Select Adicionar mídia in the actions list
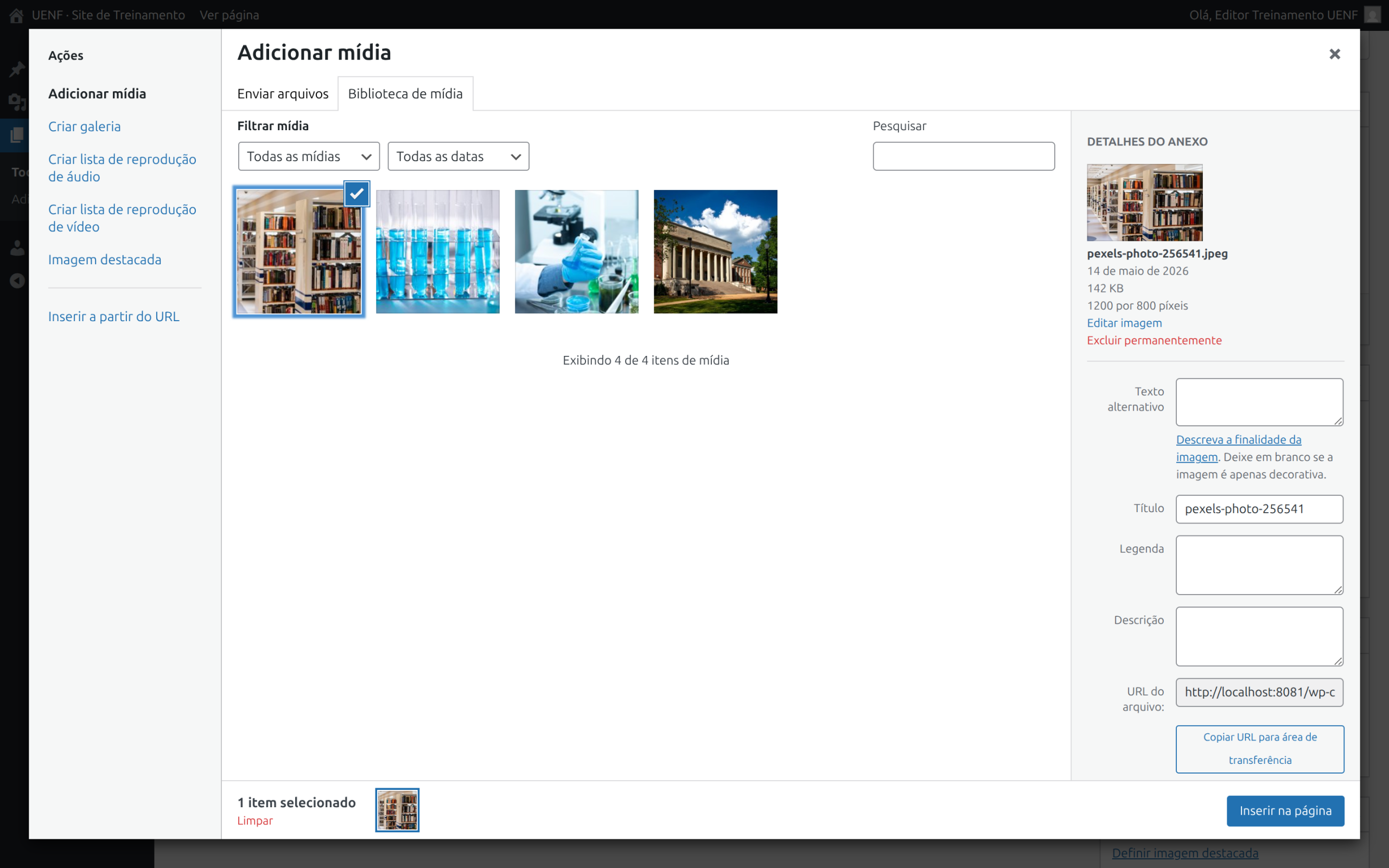The width and height of the screenshot is (1389, 868). (97, 93)
